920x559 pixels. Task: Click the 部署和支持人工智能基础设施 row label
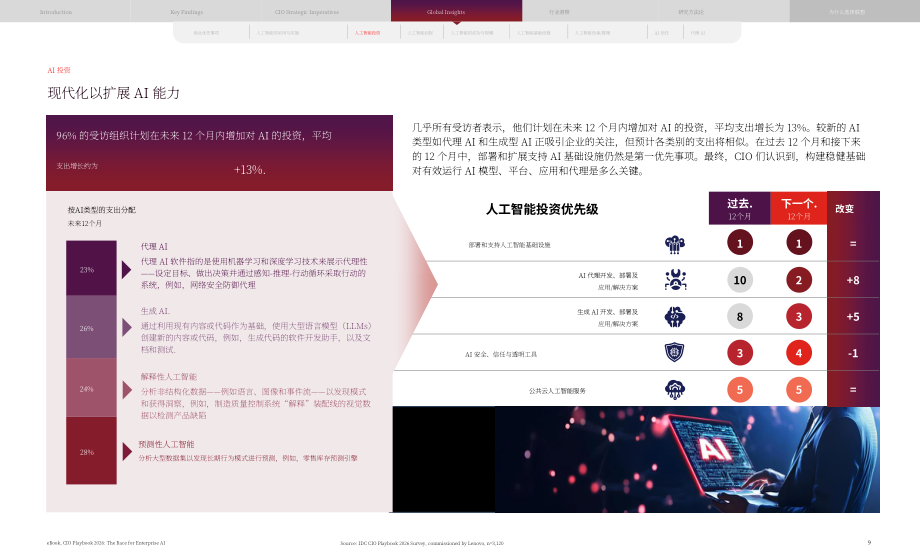(509, 245)
